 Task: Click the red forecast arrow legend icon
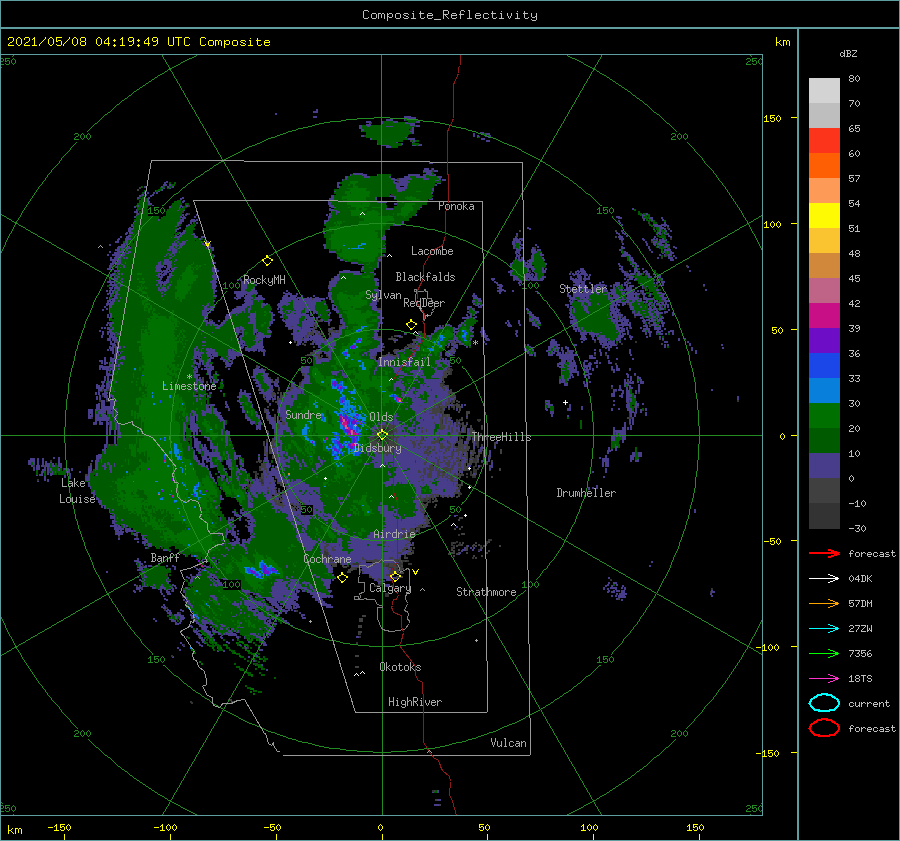[x=824, y=553]
